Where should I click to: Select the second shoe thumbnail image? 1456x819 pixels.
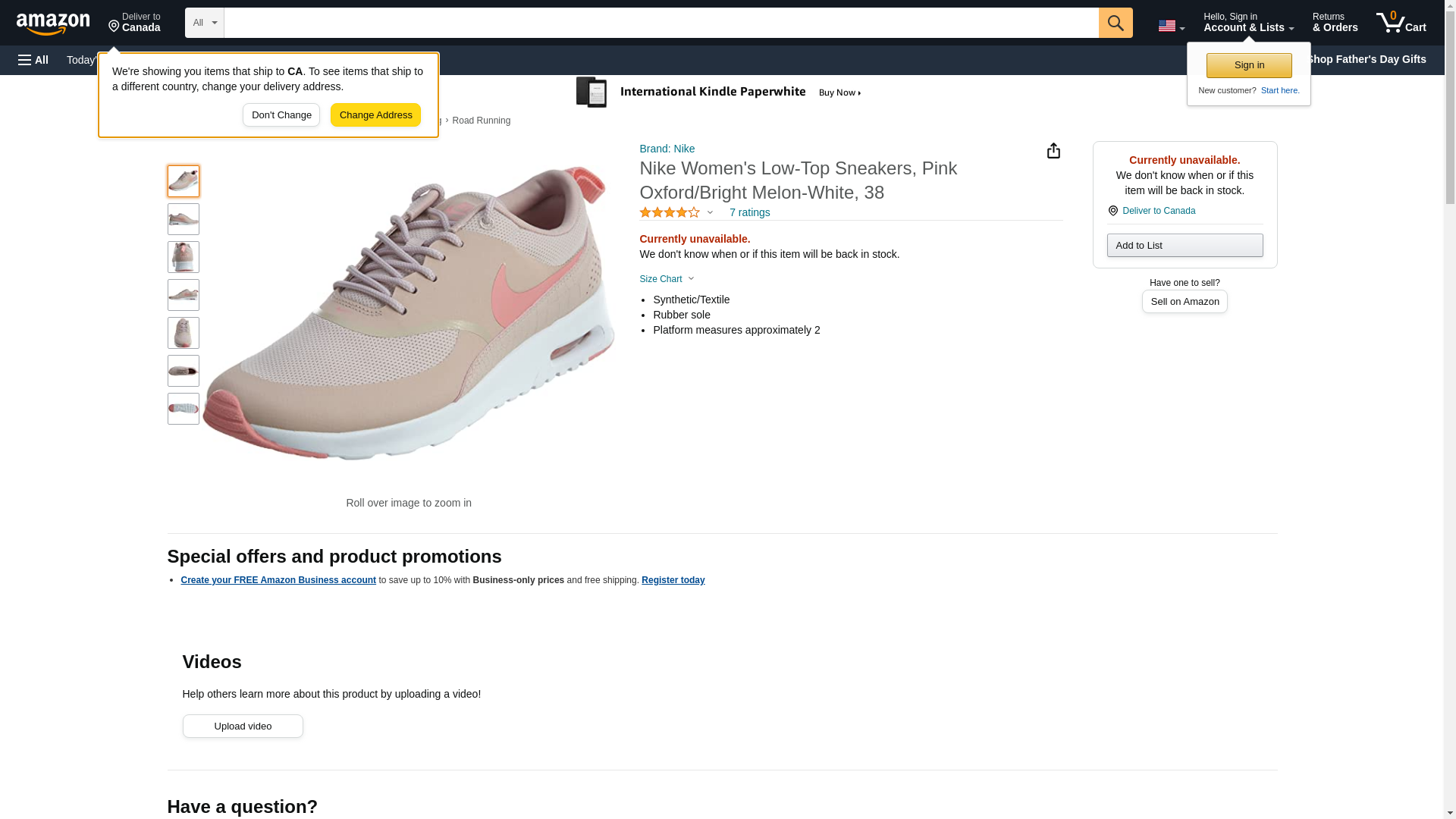[184, 219]
